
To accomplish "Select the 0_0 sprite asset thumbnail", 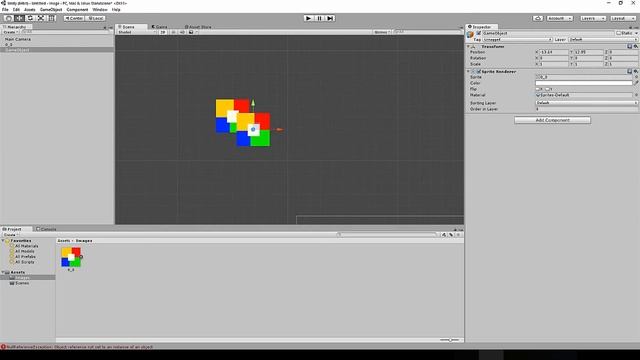I will [71, 257].
